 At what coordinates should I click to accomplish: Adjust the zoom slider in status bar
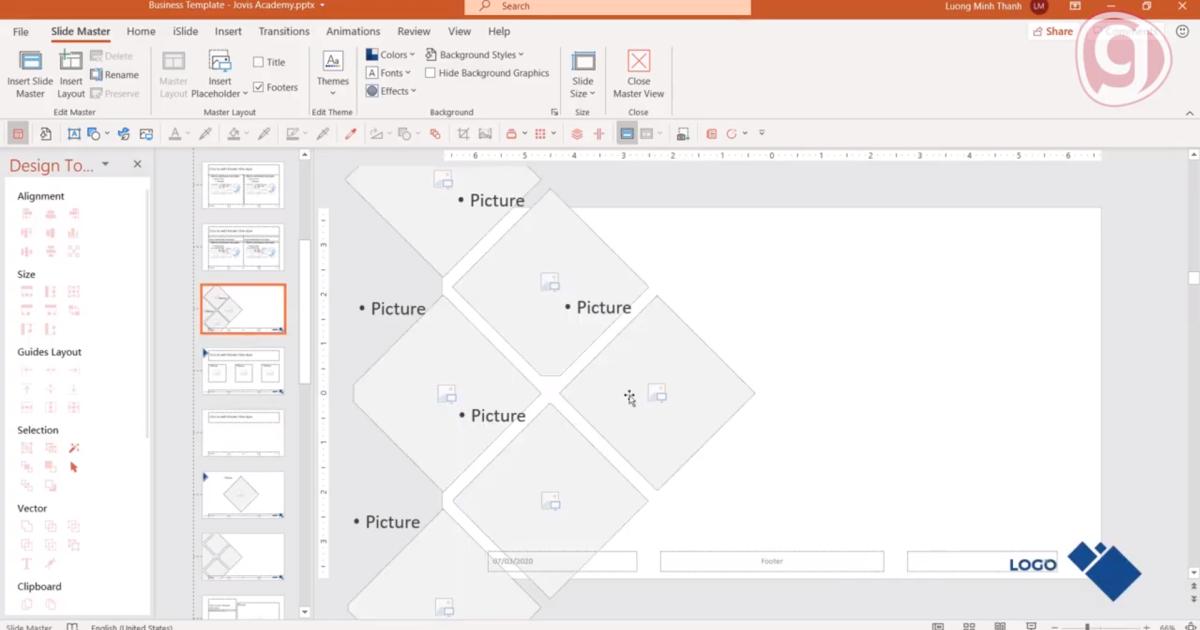[1087, 625]
